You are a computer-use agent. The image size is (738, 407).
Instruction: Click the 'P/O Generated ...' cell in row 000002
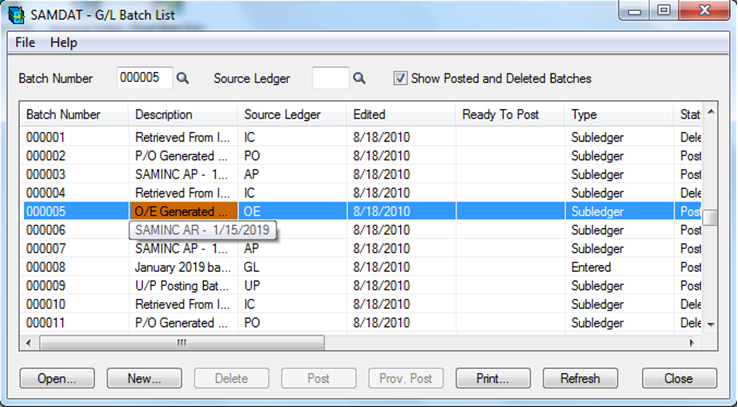pos(183,156)
